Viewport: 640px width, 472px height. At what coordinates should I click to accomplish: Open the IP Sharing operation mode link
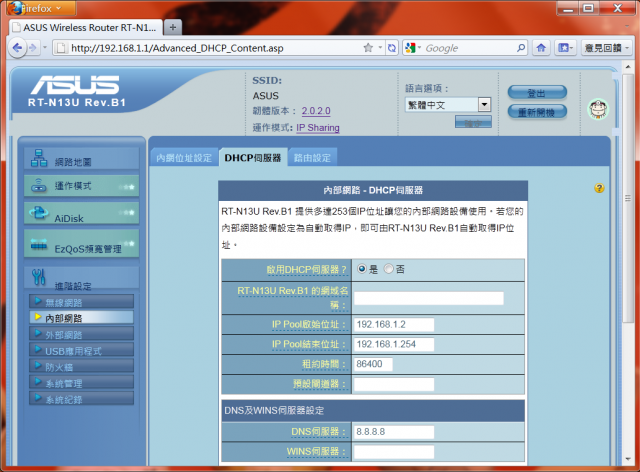pyautogui.click(x=318, y=128)
